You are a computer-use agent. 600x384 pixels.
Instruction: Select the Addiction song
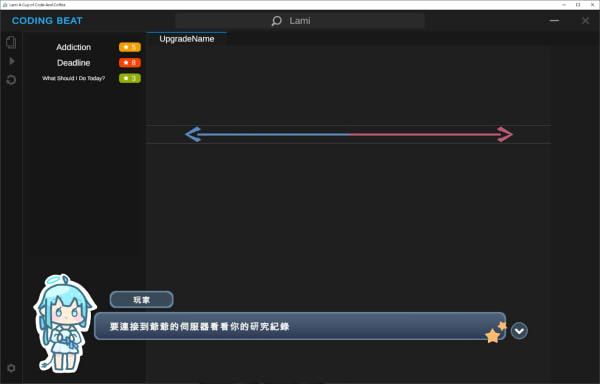73,47
